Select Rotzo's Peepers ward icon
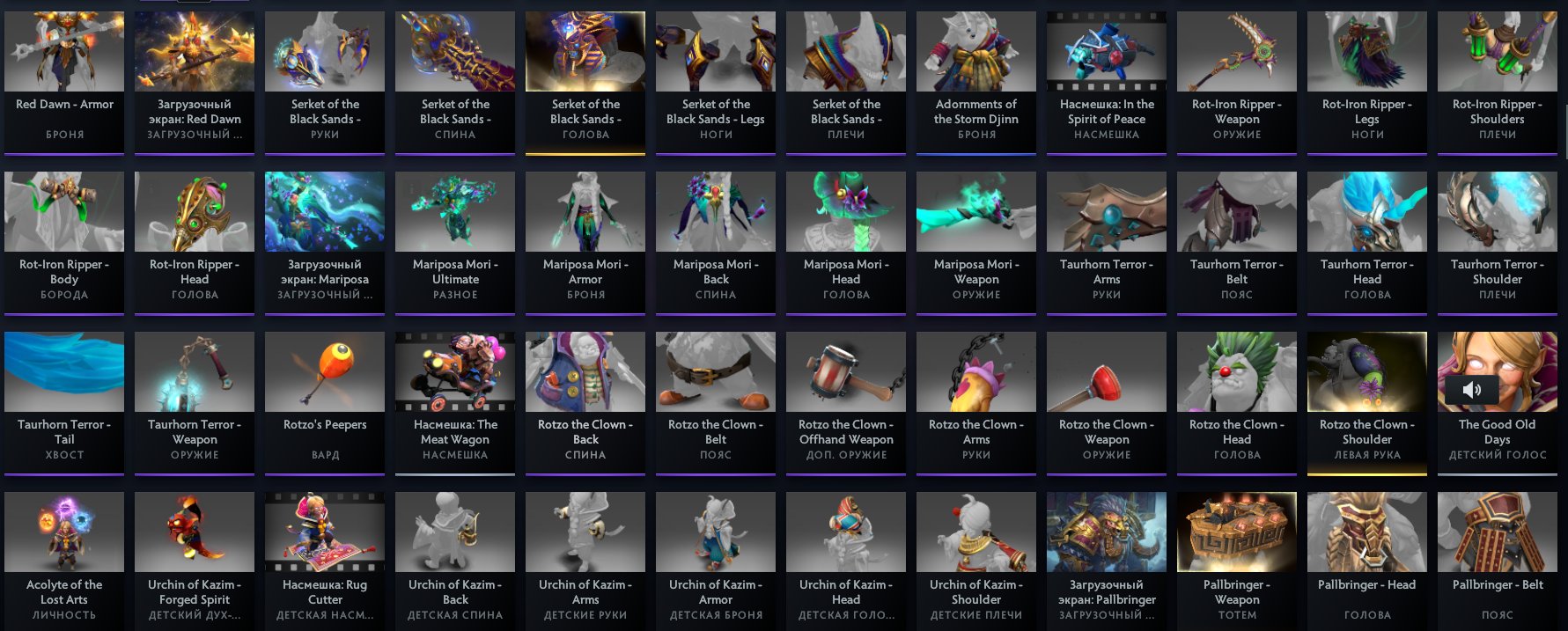Image resolution: width=1568 pixels, height=631 pixels. [x=325, y=372]
